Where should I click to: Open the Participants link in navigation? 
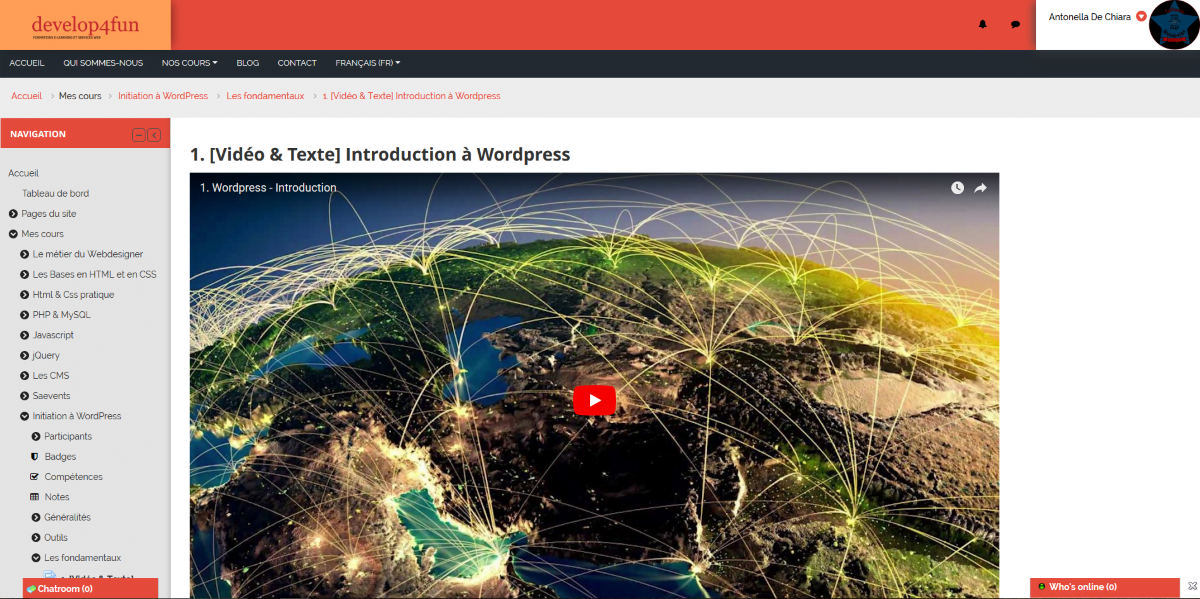pos(68,436)
